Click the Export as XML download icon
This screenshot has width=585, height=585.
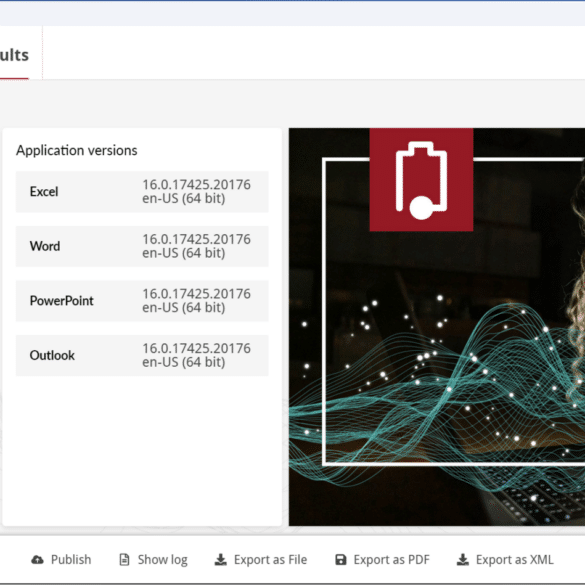[463, 560]
